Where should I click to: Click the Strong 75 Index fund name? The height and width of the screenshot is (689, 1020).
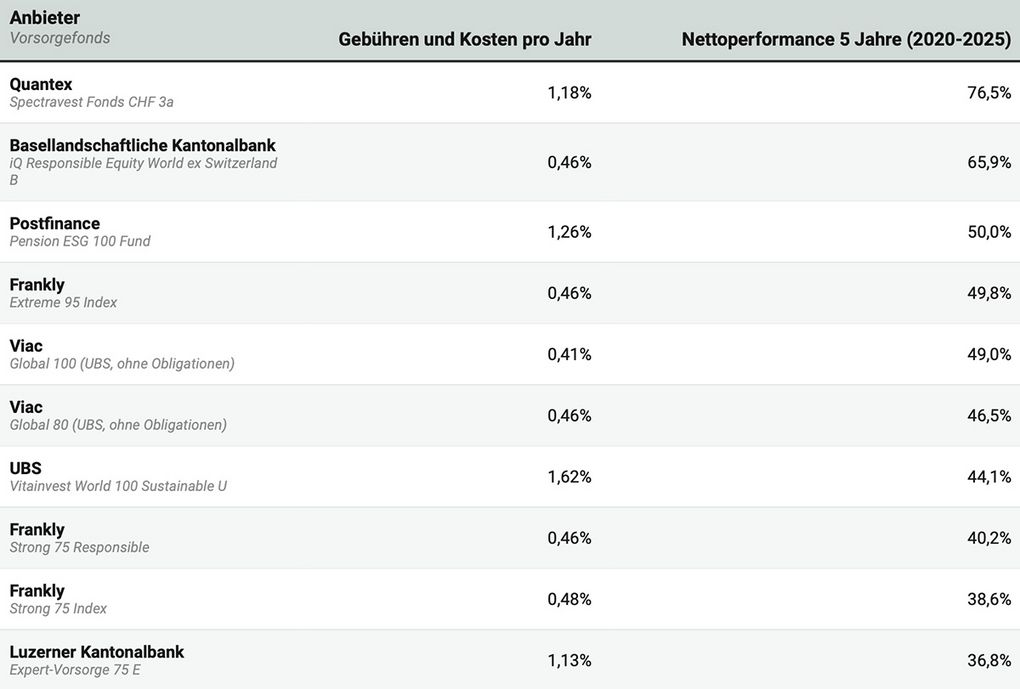click(x=58, y=608)
